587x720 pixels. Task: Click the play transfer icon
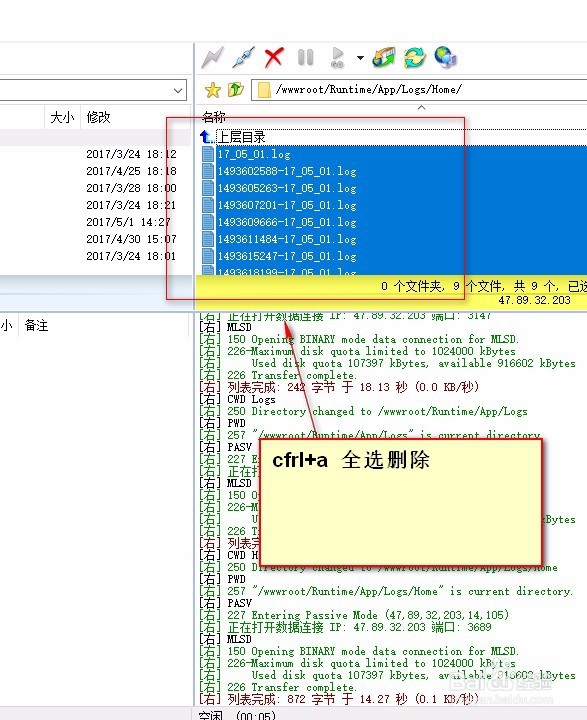coord(338,58)
